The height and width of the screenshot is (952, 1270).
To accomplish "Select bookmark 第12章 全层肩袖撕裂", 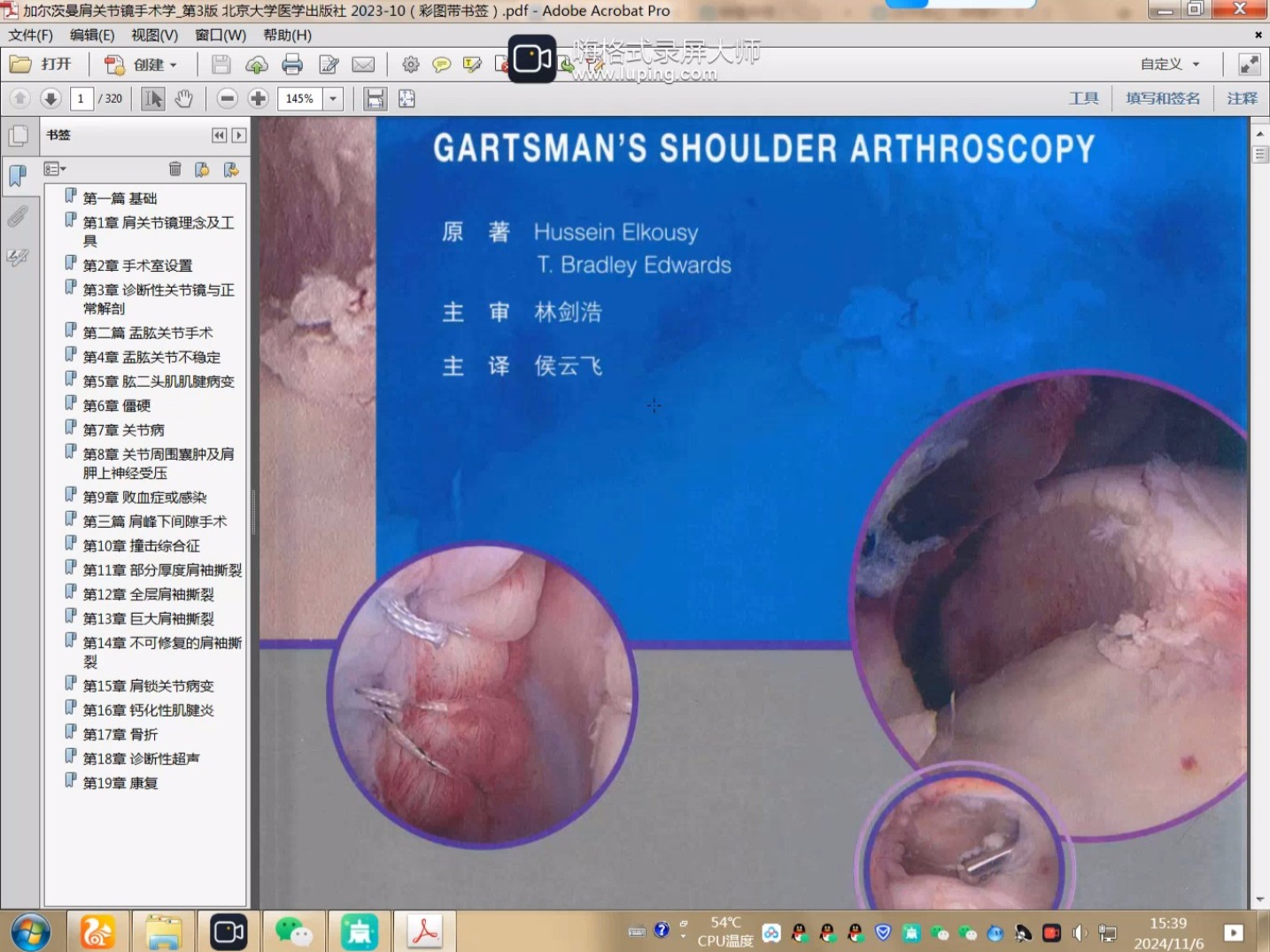I will [149, 595].
